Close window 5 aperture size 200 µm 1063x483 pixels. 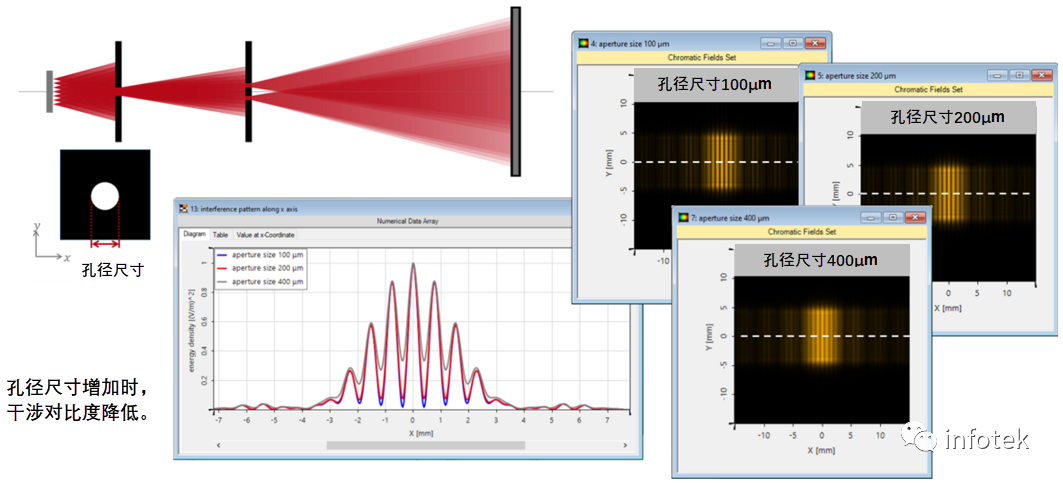coord(1041,75)
